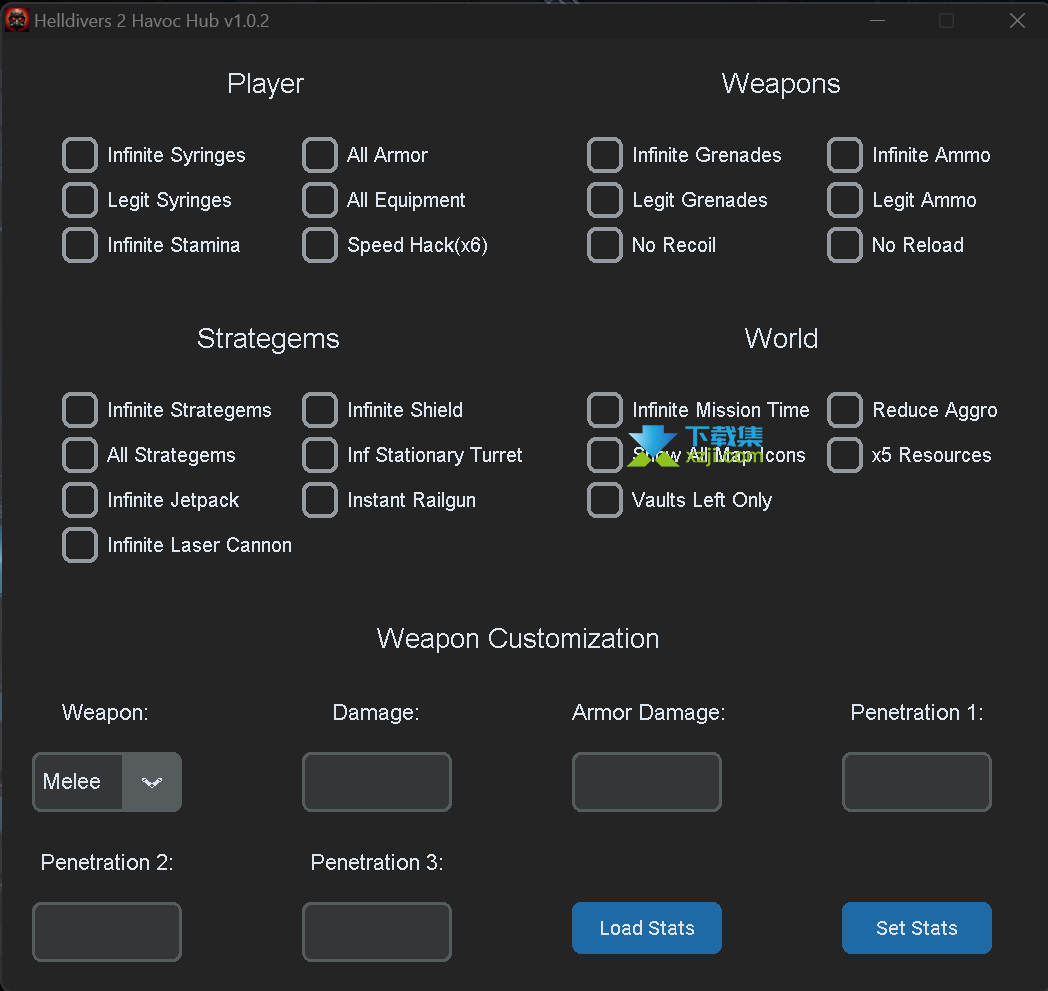Close the Havoc Hub window
Image resolution: width=1048 pixels, height=991 pixels.
tap(1017, 21)
